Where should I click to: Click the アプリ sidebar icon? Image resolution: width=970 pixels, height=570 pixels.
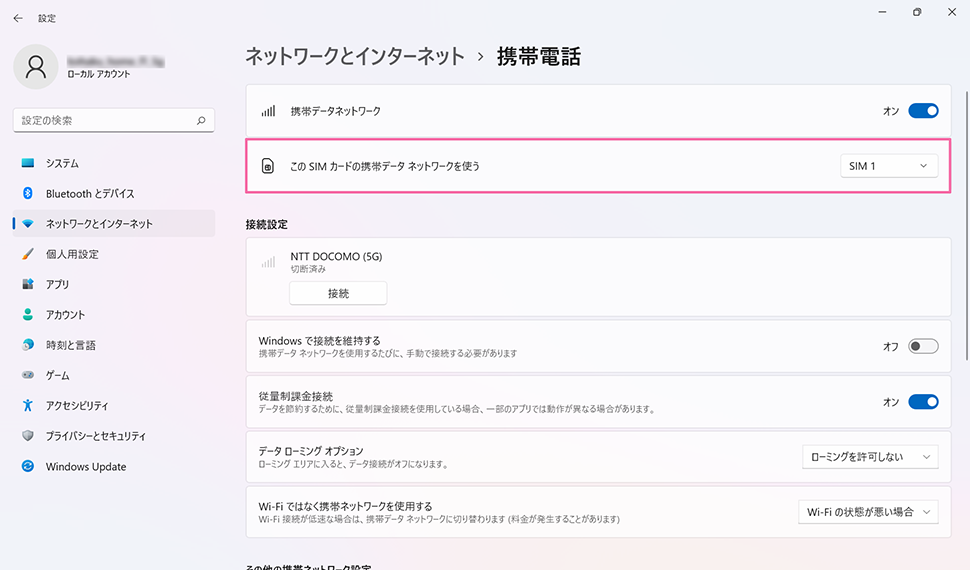(x=28, y=285)
